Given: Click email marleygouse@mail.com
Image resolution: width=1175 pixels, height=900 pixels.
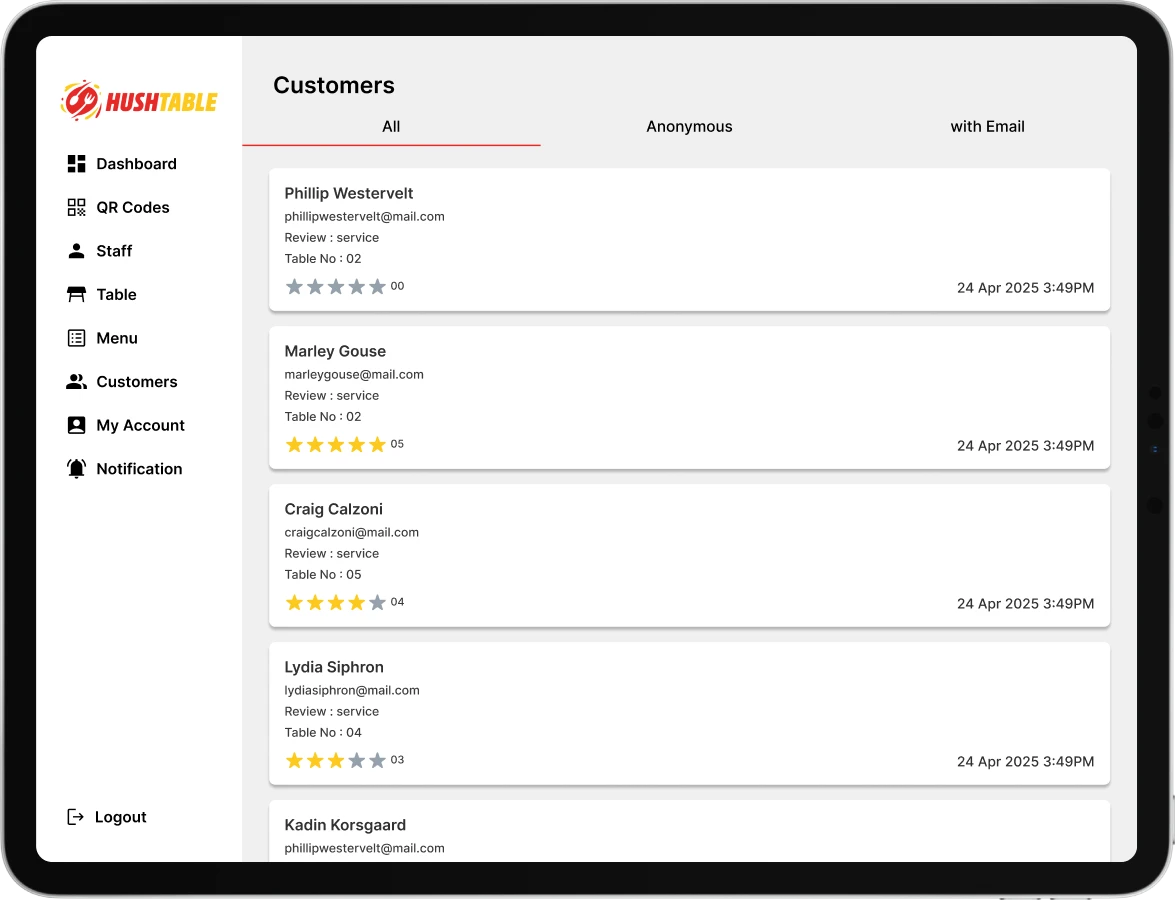Looking at the screenshot, I should pyautogui.click(x=354, y=374).
